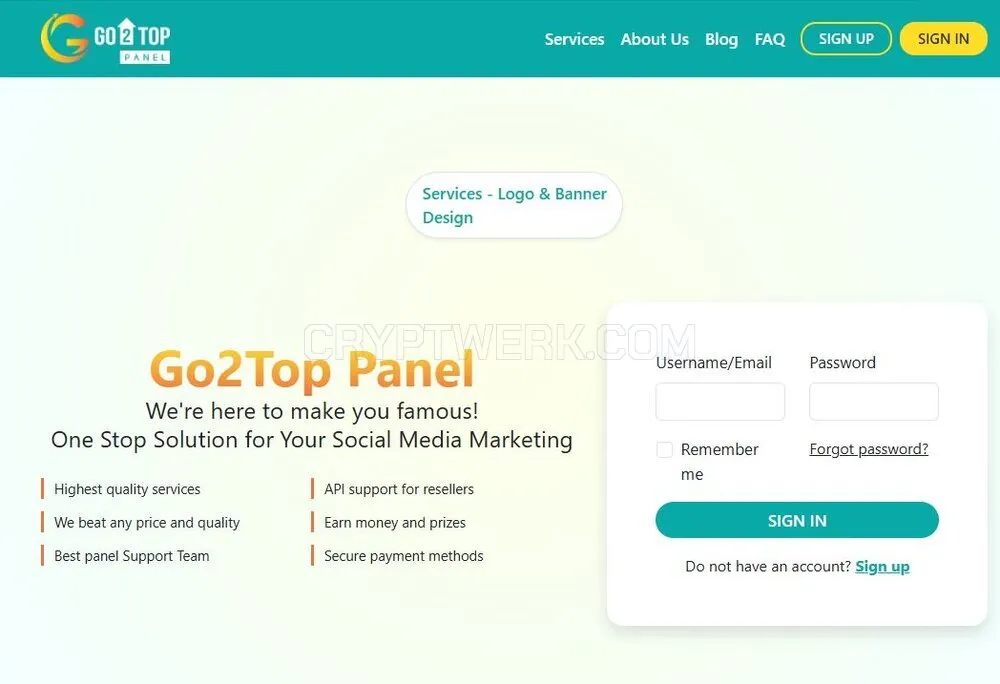
Task: Click Secure payment methods feature item
Action: [x=404, y=556]
